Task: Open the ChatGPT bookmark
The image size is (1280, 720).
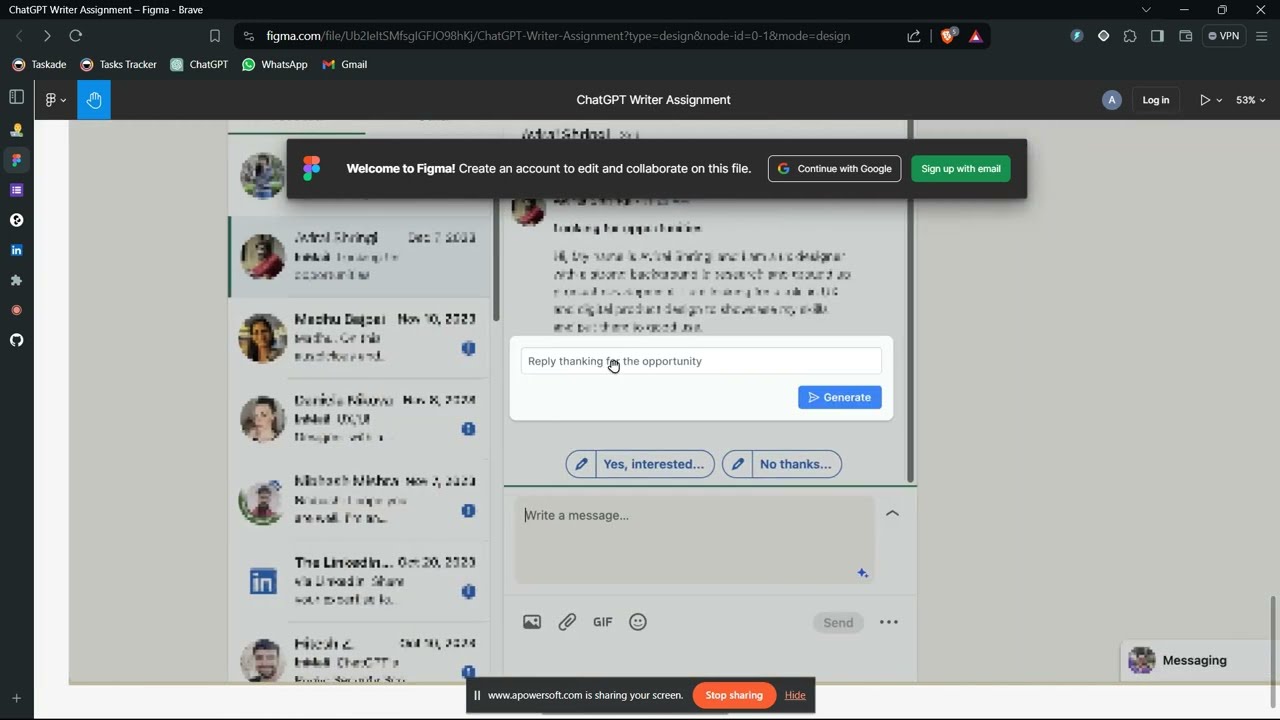Action: (x=199, y=64)
